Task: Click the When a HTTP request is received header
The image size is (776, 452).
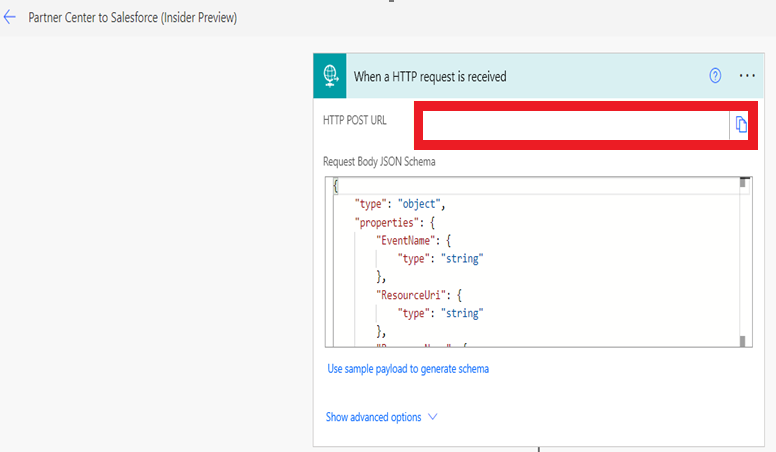Action: (538, 76)
